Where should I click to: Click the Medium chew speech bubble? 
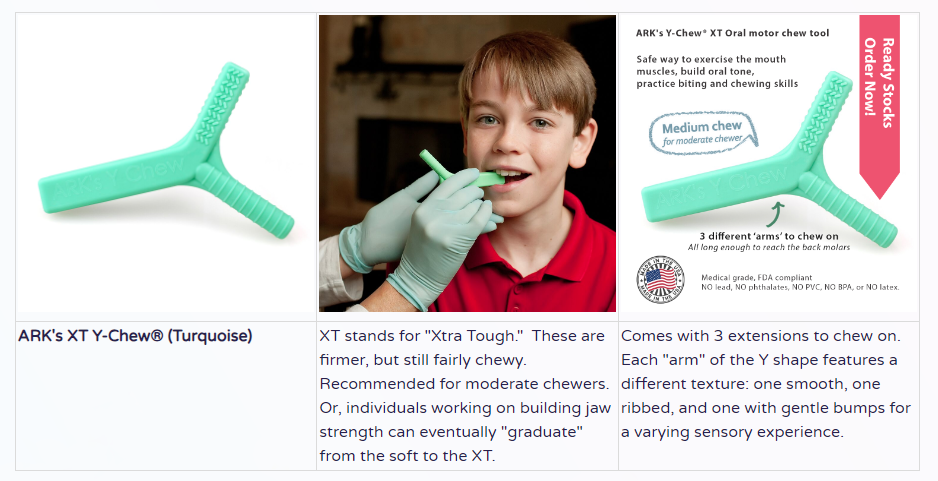702,133
